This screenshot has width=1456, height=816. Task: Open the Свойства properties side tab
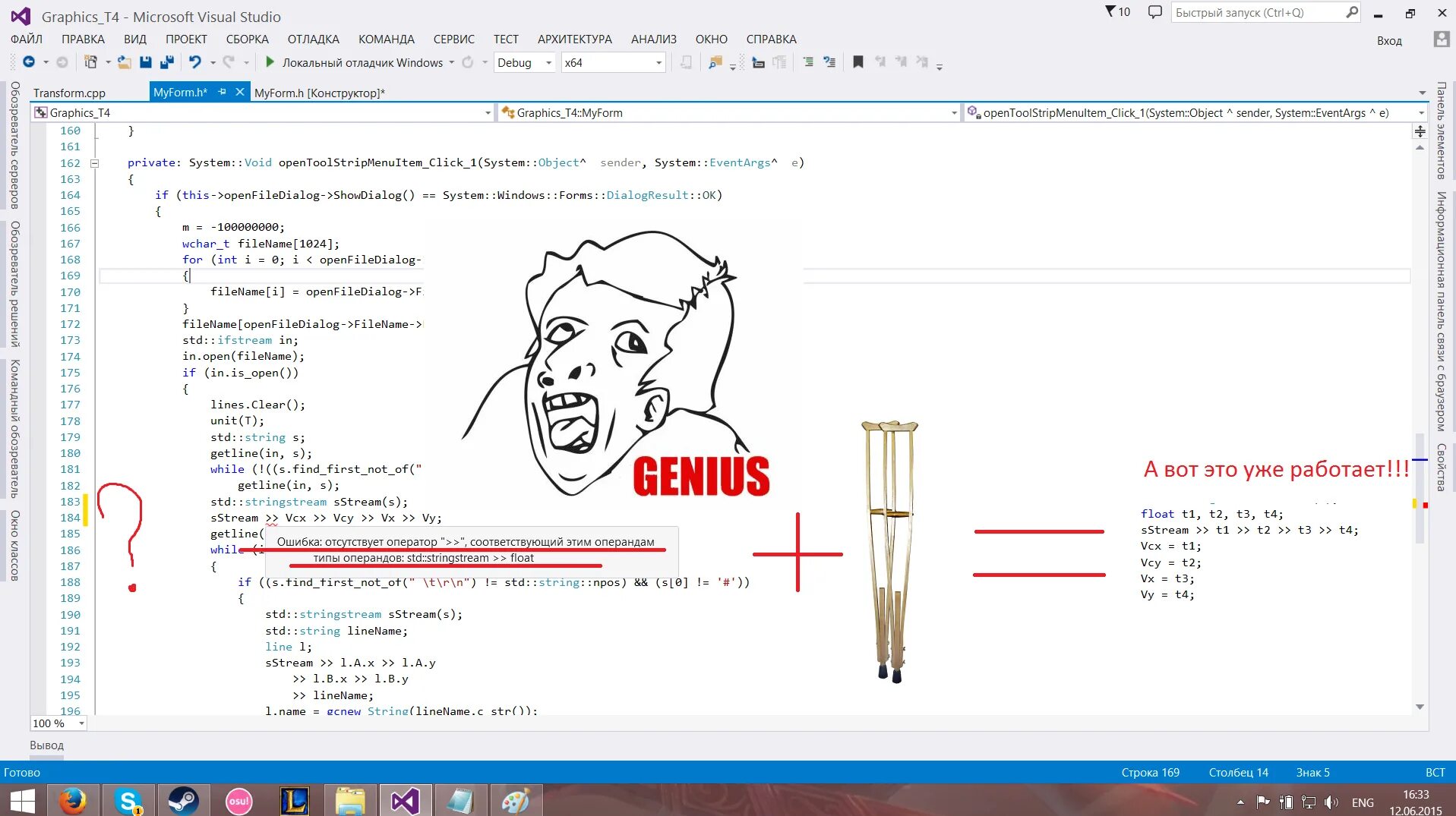tap(1442, 468)
